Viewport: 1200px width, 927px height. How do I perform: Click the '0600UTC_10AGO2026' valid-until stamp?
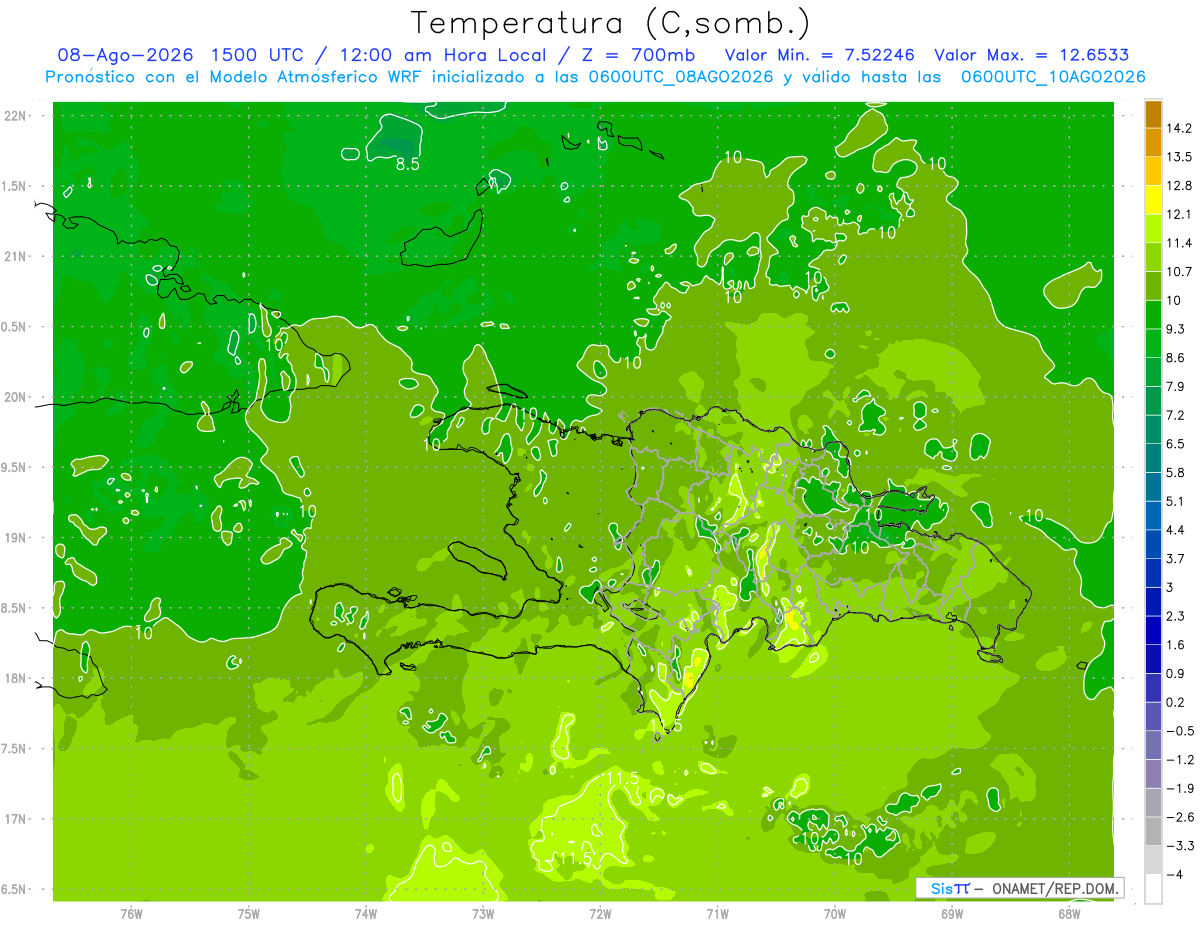click(1053, 77)
